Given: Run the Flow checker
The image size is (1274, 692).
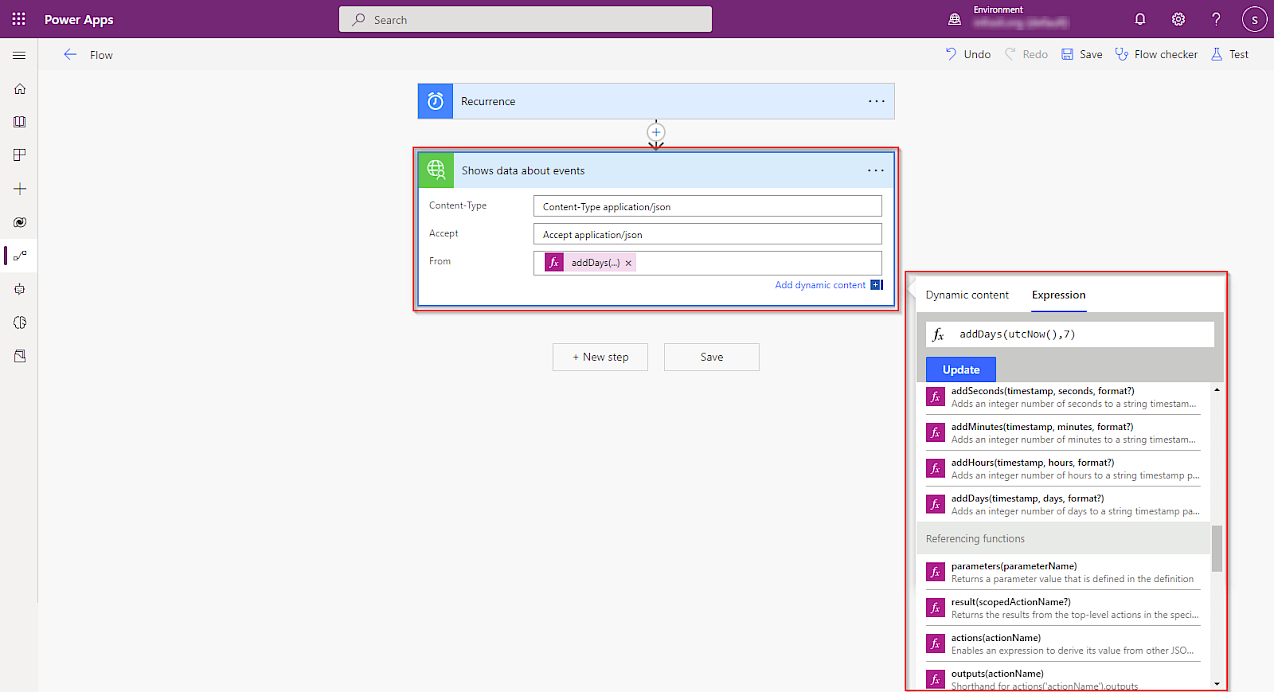Looking at the screenshot, I should [x=1156, y=54].
